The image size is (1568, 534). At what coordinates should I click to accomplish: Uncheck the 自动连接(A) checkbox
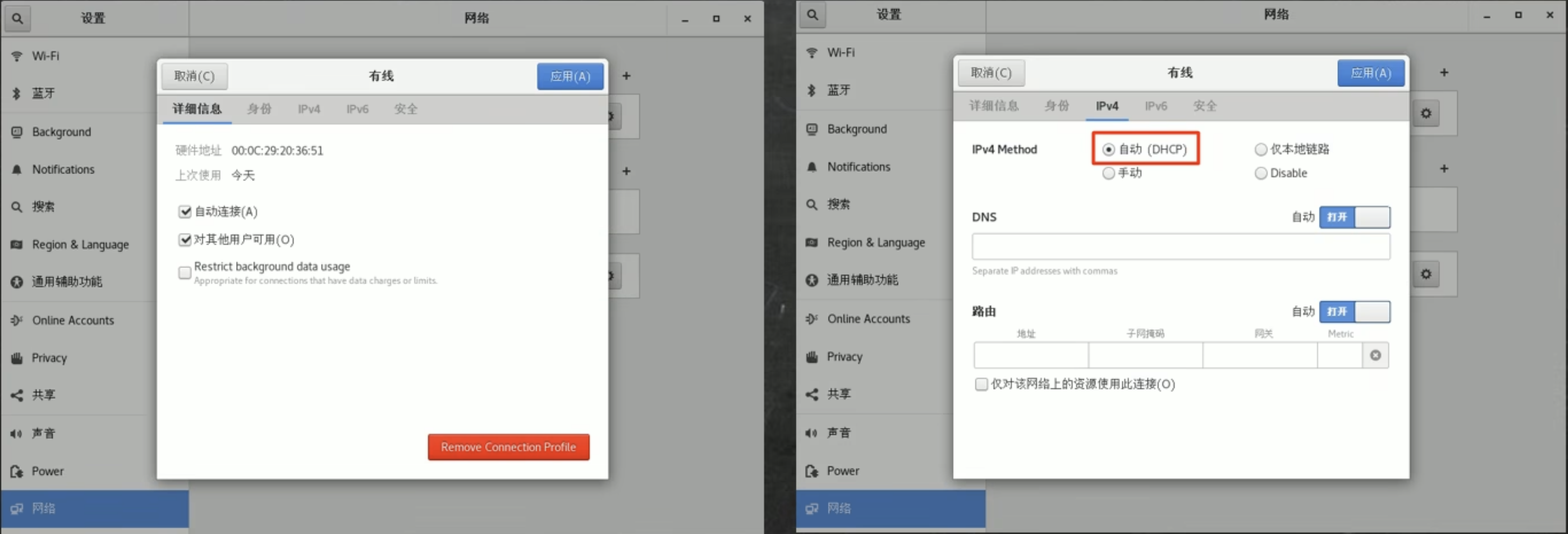[x=184, y=212]
